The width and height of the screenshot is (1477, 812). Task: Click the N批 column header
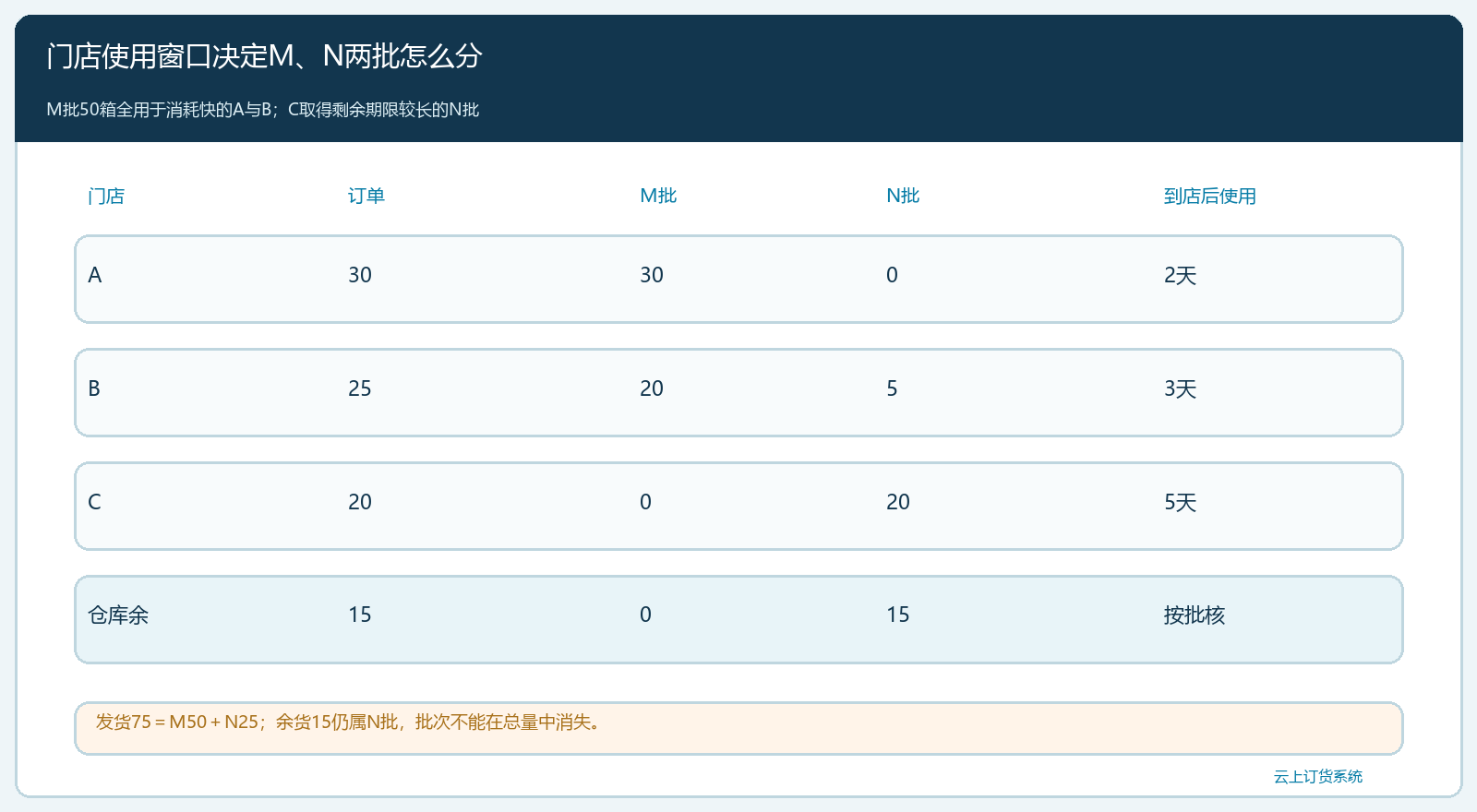[903, 196]
